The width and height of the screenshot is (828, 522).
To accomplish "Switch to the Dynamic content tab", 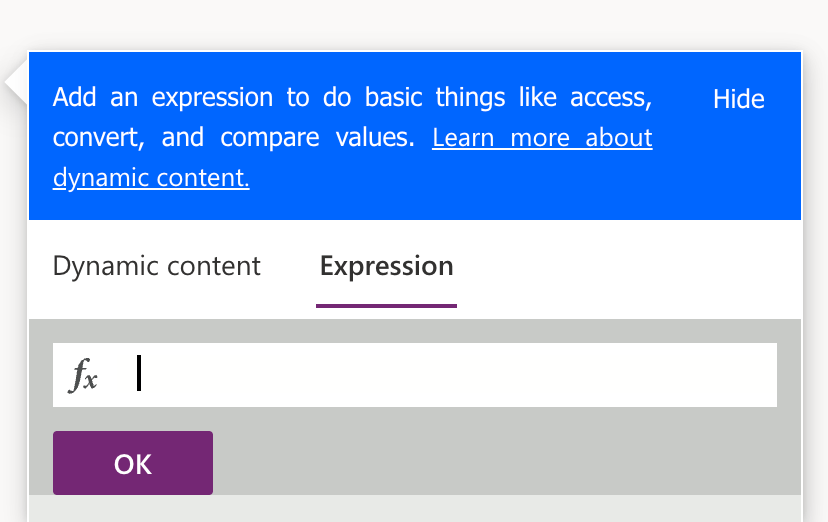I will [156, 266].
